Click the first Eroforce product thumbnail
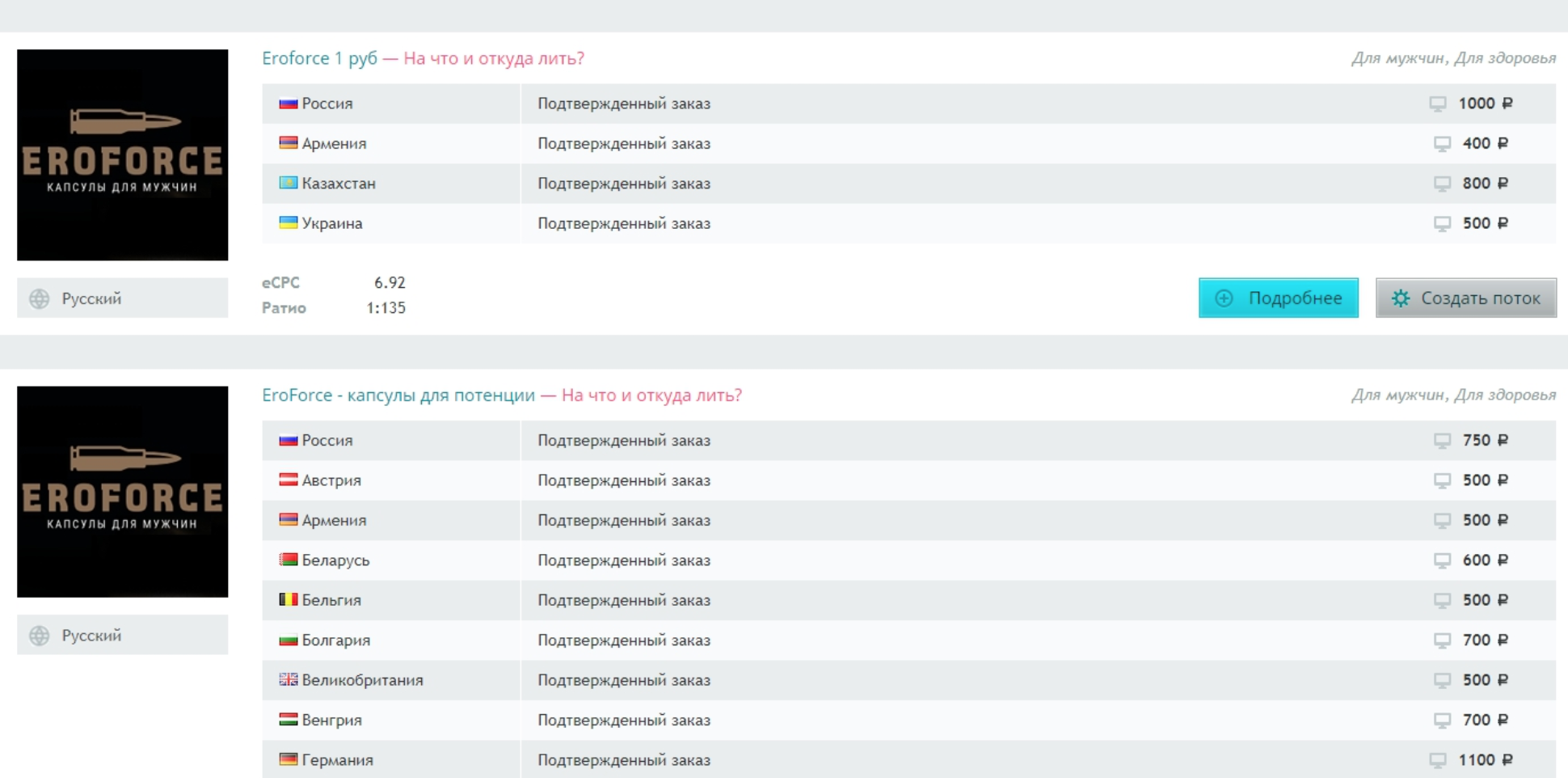This screenshot has width=1568, height=778. 123,154
